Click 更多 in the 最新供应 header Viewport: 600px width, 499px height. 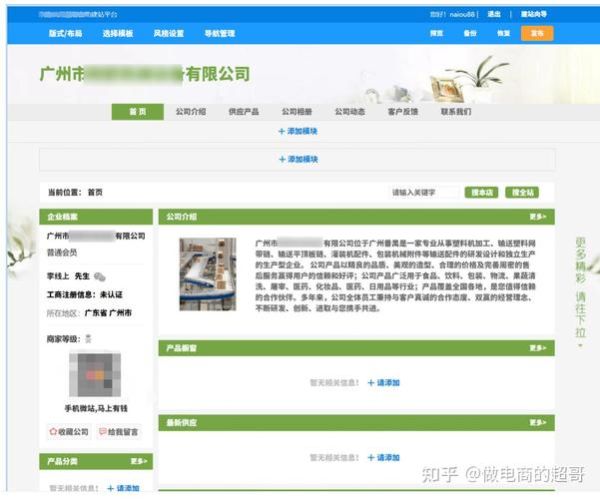pos(538,422)
